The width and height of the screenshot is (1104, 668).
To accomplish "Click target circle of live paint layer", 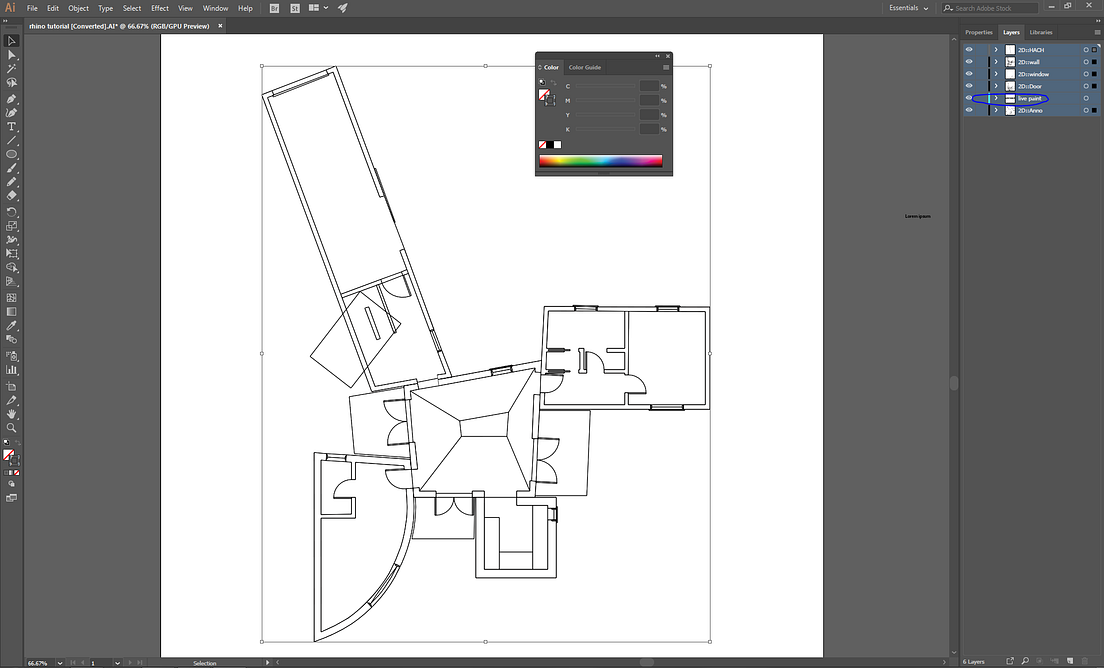I will point(1086,99).
